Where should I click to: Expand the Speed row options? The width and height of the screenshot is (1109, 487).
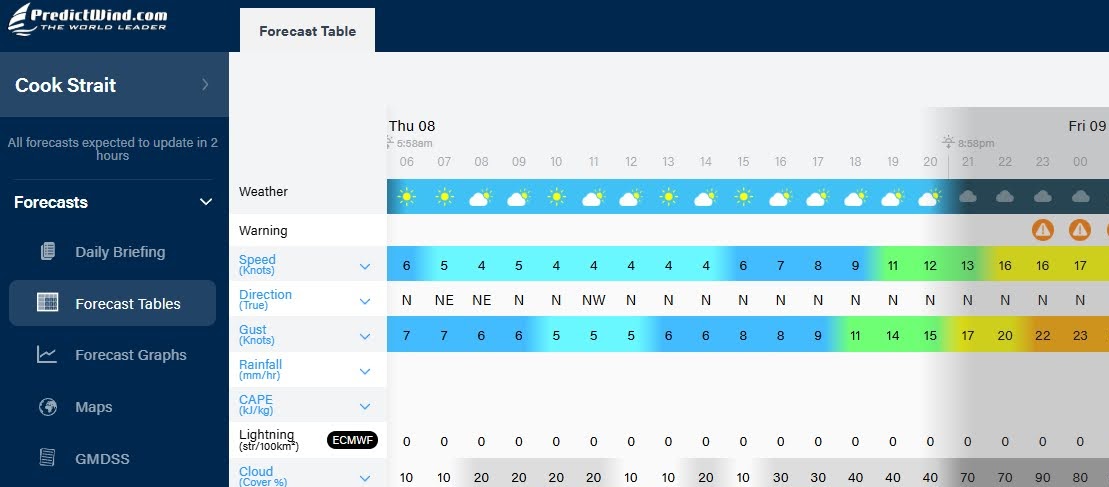pyautogui.click(x=365, y=266)
